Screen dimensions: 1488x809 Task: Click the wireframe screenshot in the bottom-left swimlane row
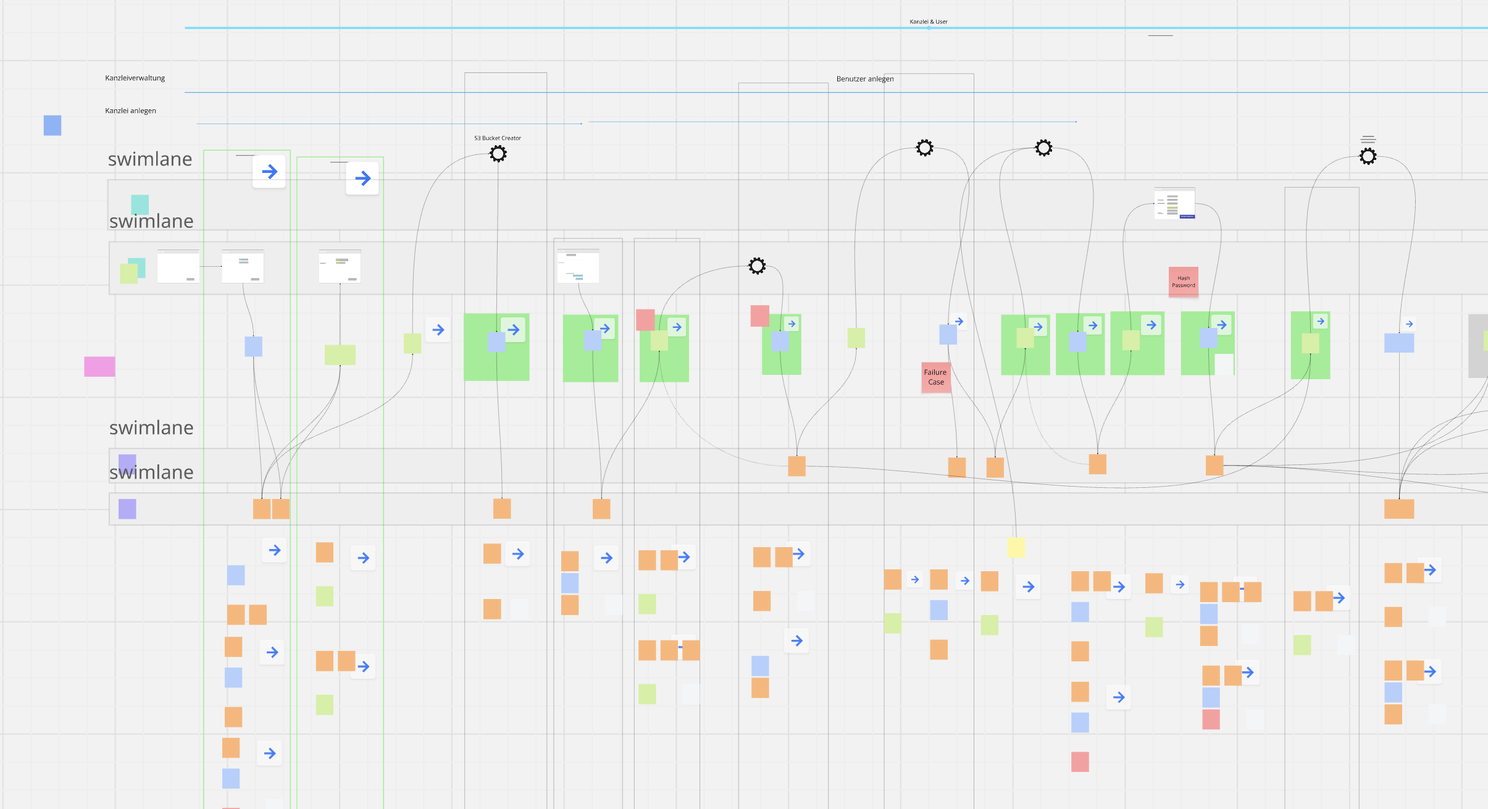tap(178, 266)
